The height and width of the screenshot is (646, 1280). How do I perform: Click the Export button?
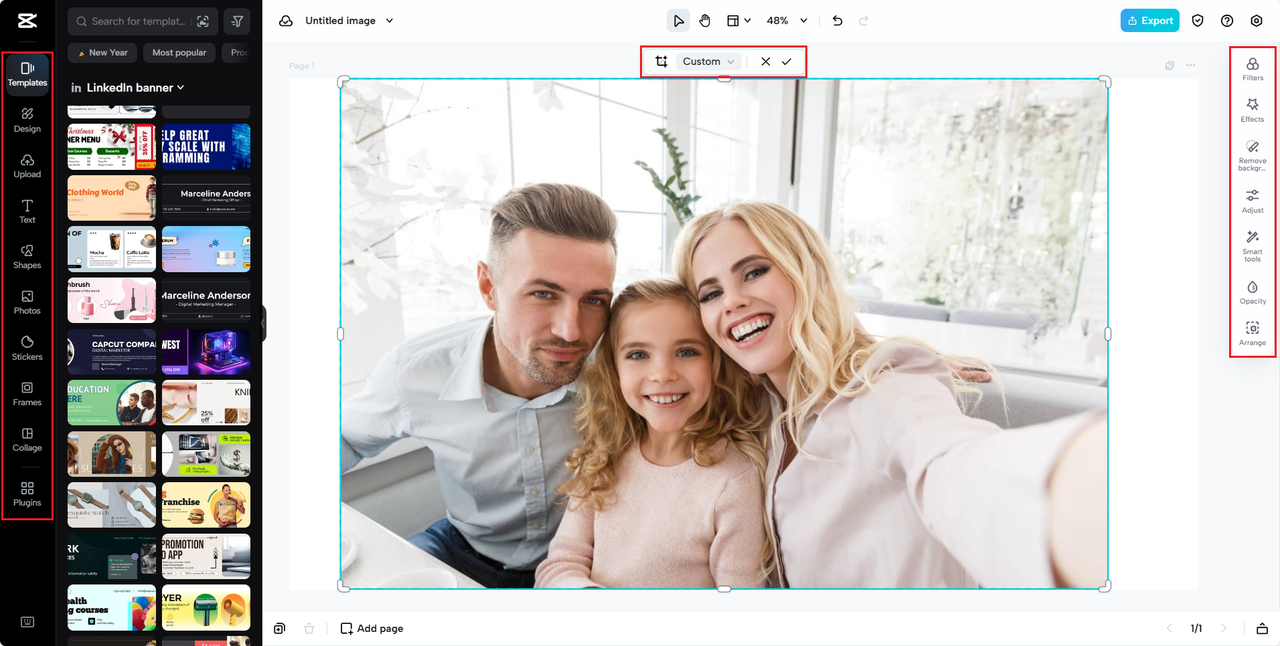pyautogui.click(x=1150, y=21)
